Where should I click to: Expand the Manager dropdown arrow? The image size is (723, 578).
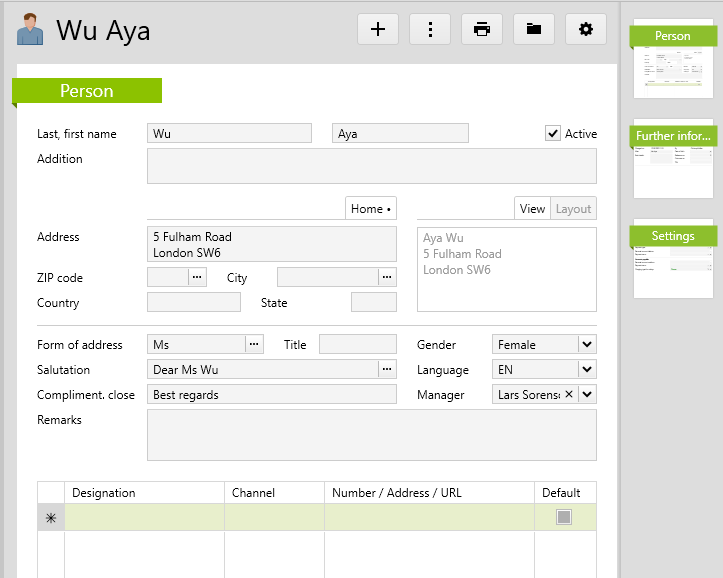(x=587, y=394)
